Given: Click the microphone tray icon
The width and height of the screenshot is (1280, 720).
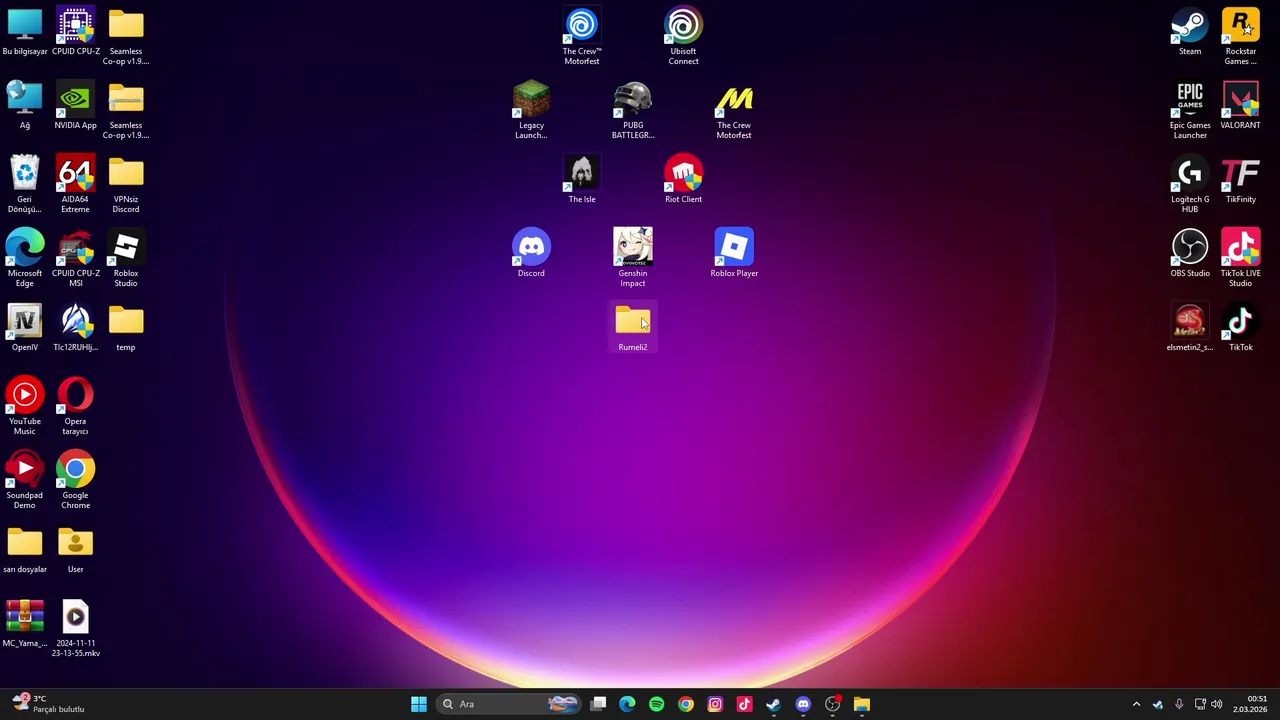Looking at the screenshot, I should click(x=1179, y=704).
